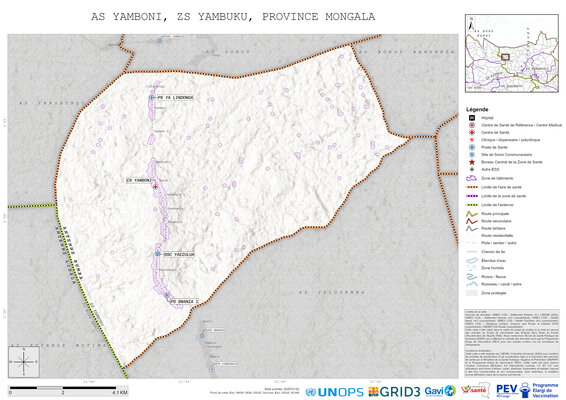Click the locator inset map thumbnail
Viewport: 566px width, 400px height.
click(512, 53)
